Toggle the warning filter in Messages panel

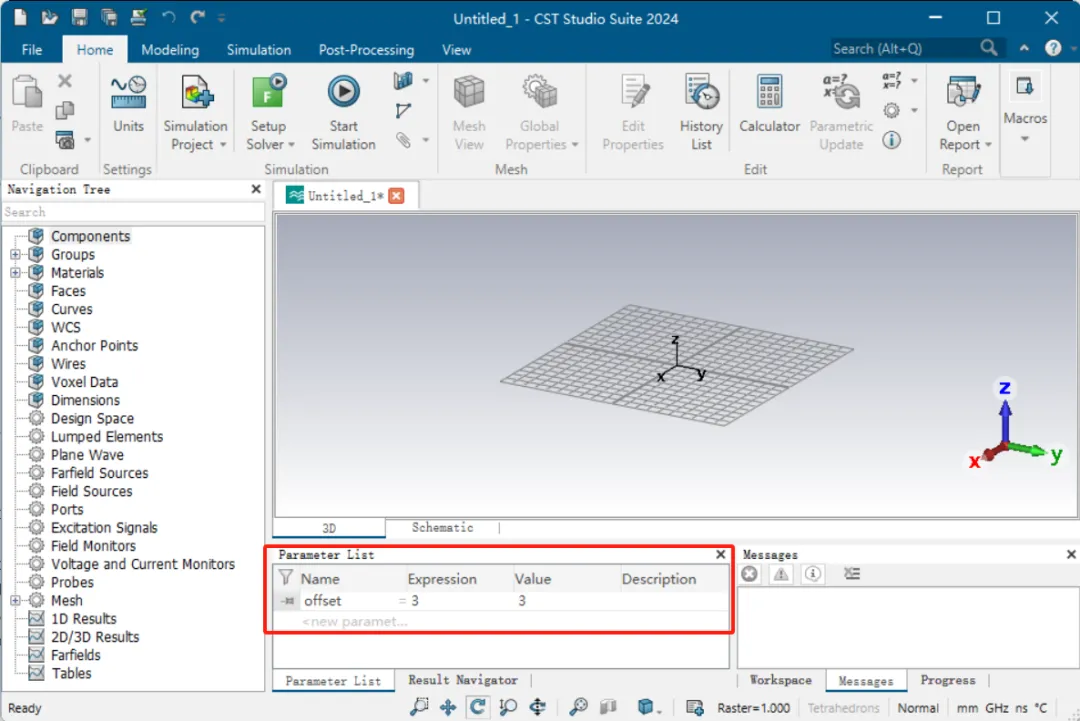781,574
